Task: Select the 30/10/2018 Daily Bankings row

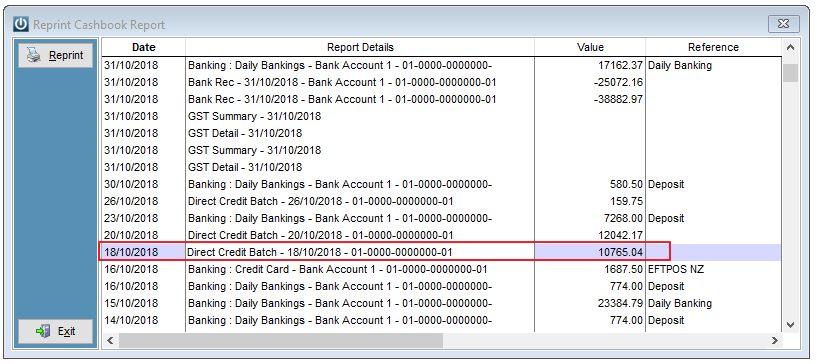Action: click(x=441, y=184)
